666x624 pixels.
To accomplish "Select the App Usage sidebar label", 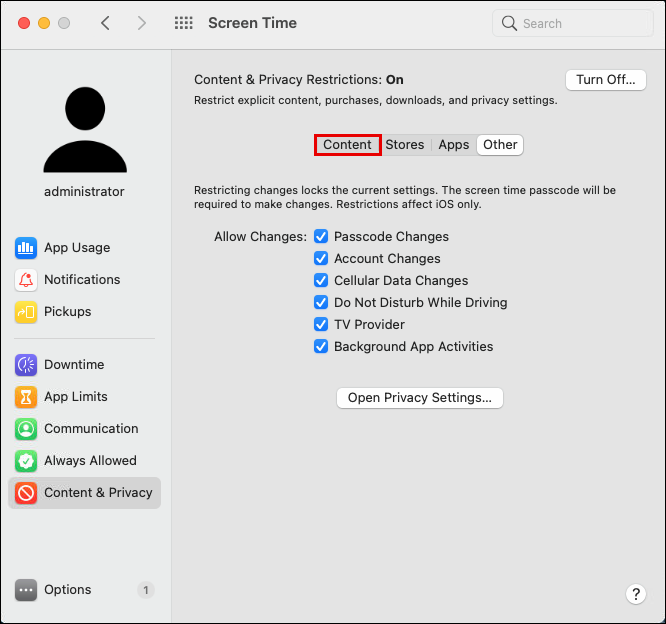I will 77,248.
